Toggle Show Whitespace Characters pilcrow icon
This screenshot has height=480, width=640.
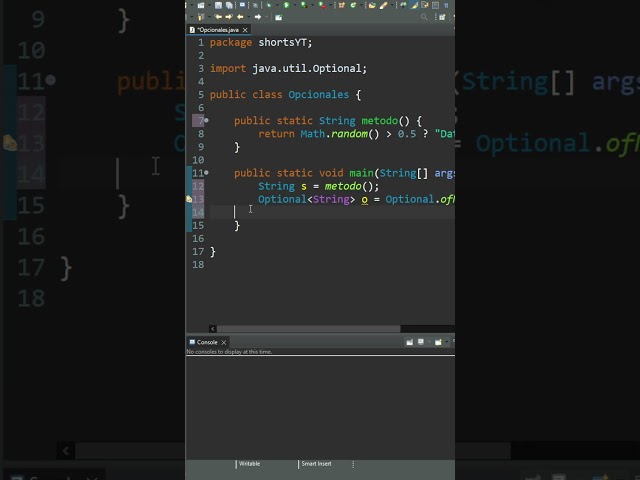pos(446,5)
